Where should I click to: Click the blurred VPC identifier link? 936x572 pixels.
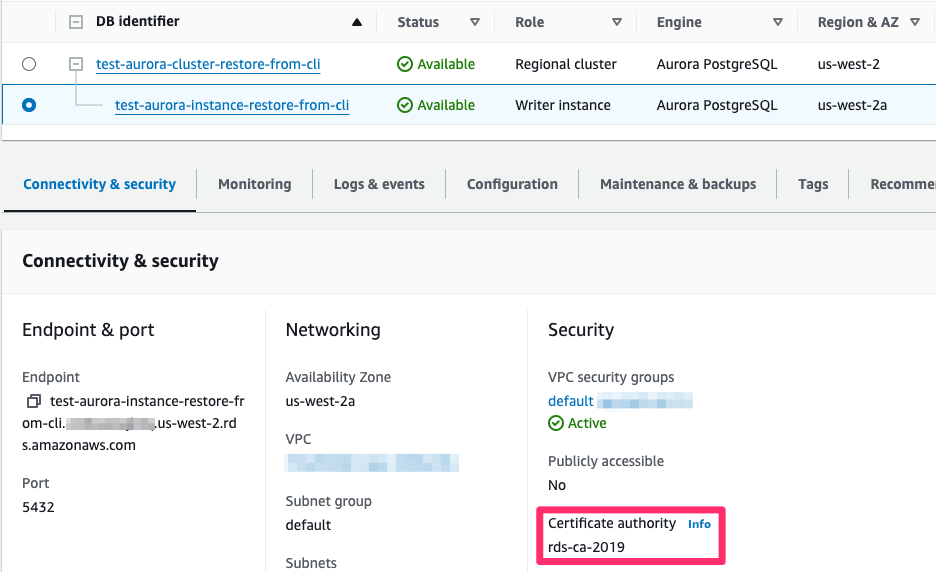(x=372, y=463)
